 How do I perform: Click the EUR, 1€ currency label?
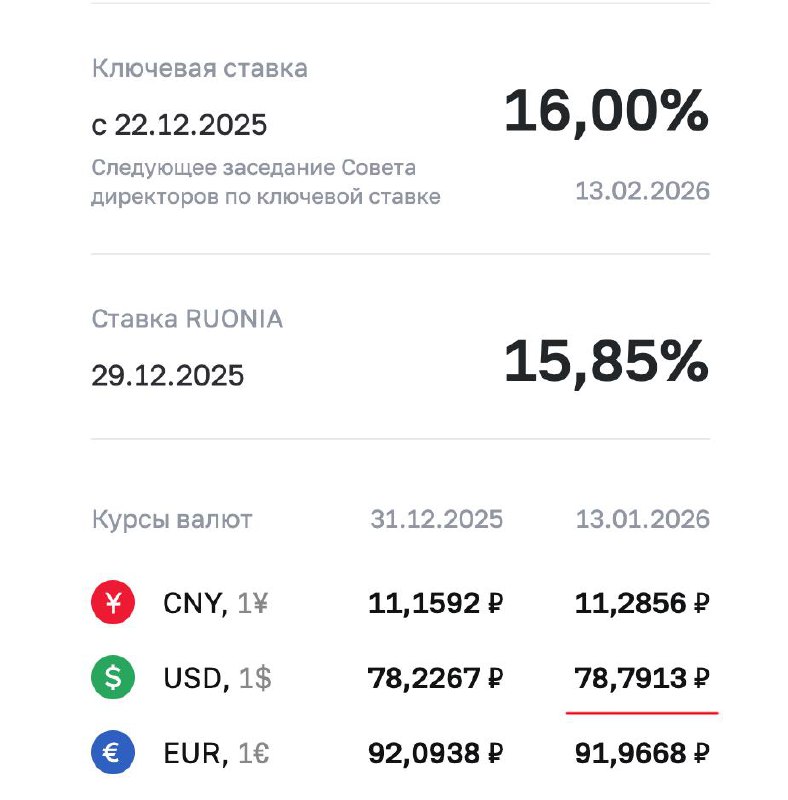tap(215, 752)
